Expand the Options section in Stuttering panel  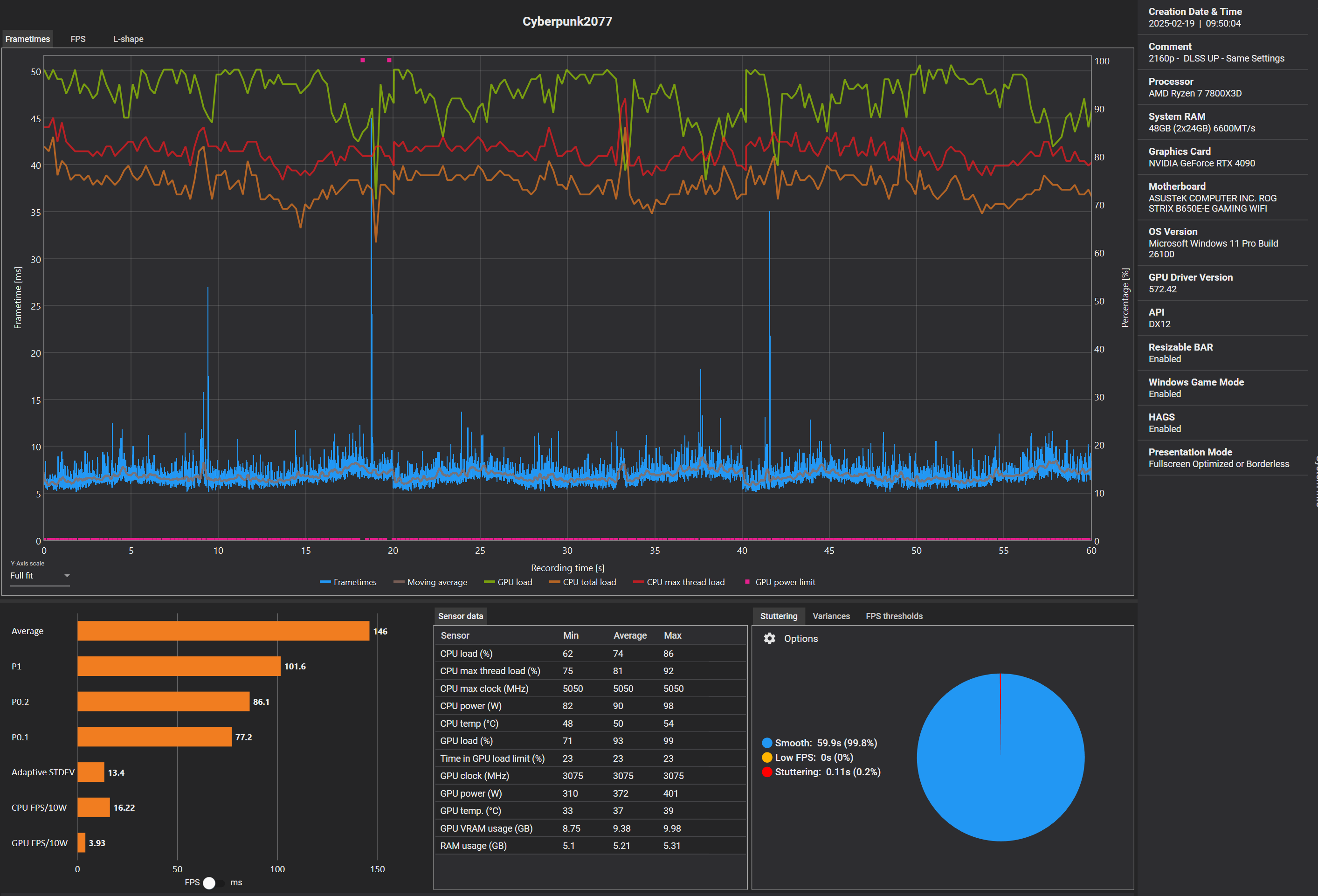[x=800, y=639]
